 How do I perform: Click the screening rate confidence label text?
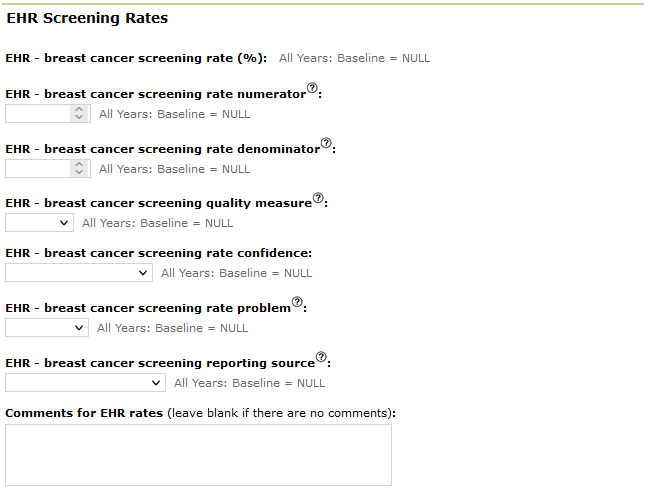158,254
